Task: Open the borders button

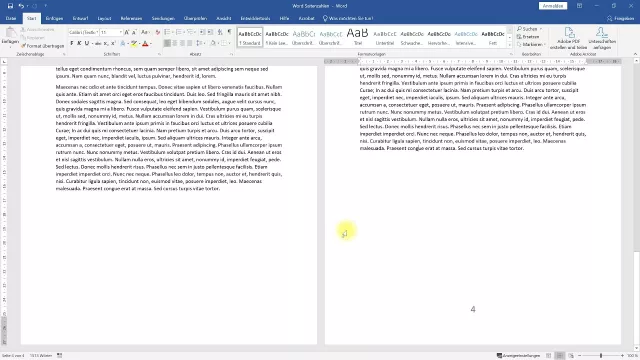Action: pyautogui.click(x=225, y=43)
